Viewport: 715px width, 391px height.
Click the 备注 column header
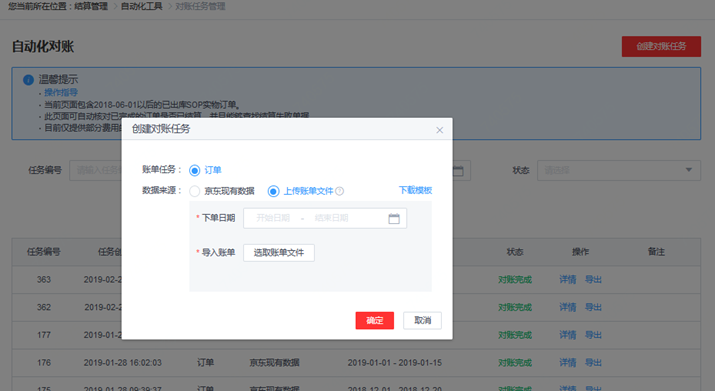[656, 252]
